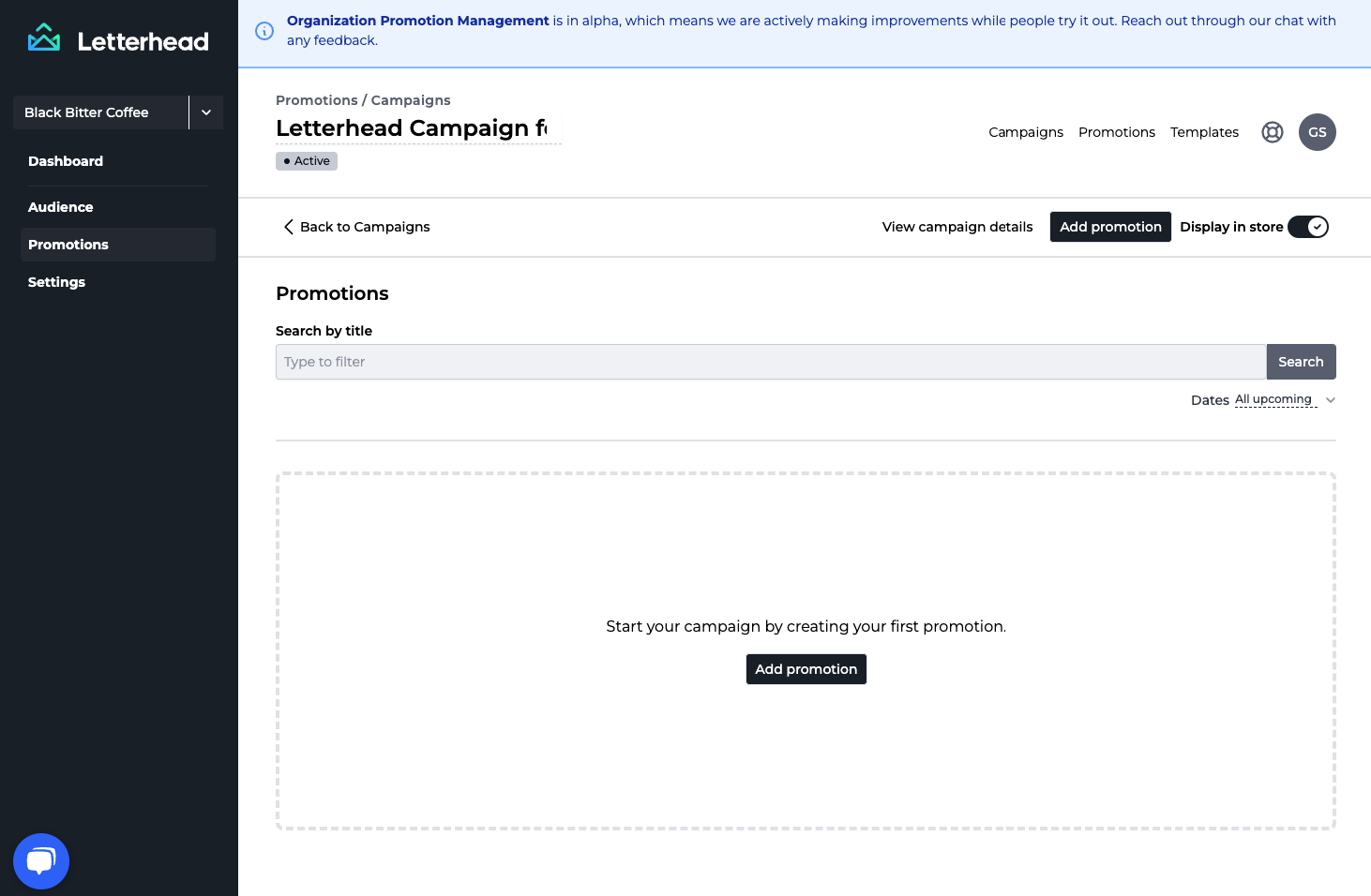Click the Active status badge
The image size is (1371, 896).
(307, 161)
